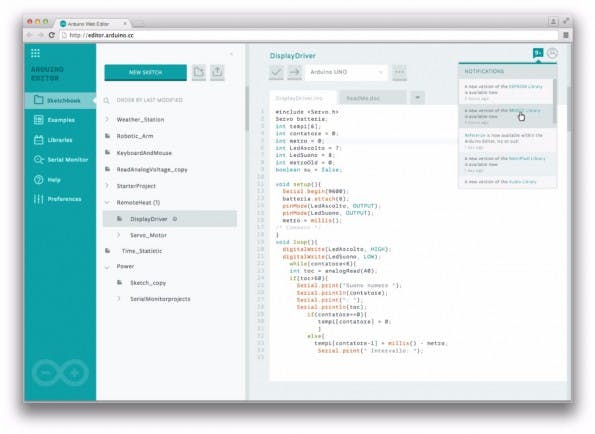This screenshot has height=434, width=595.
Task: Open the ReadAnalogVoltage_copy sketch
Action: click(x=152, y=170)
